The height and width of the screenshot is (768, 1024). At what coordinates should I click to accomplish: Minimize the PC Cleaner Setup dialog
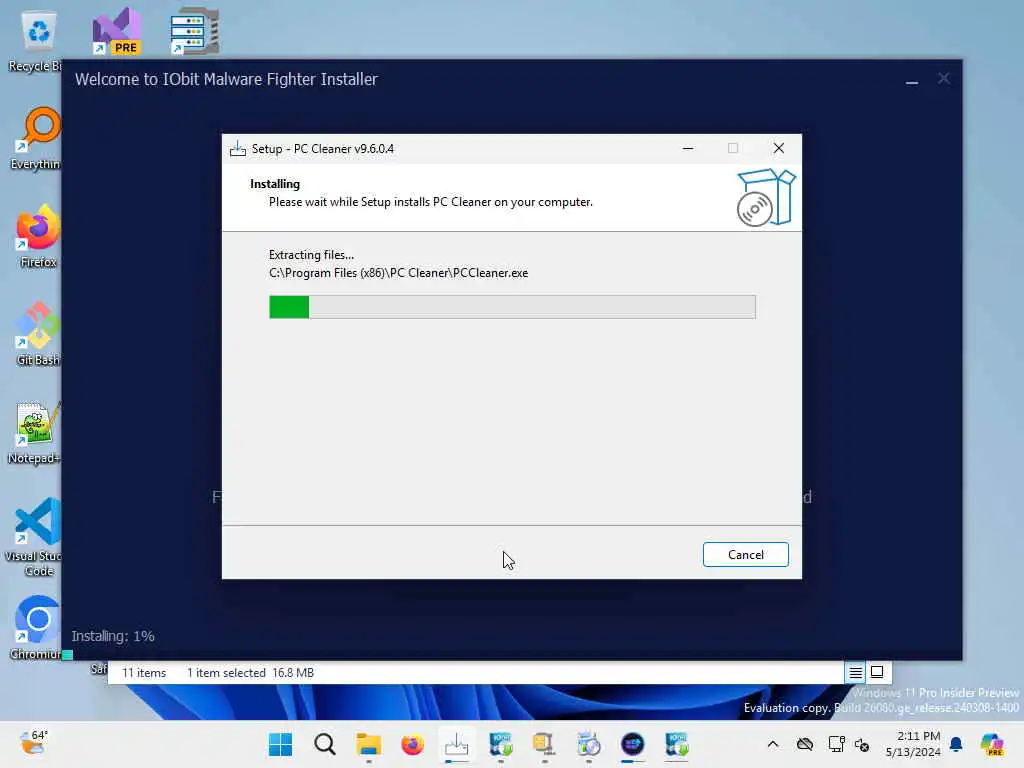[688, 148]
